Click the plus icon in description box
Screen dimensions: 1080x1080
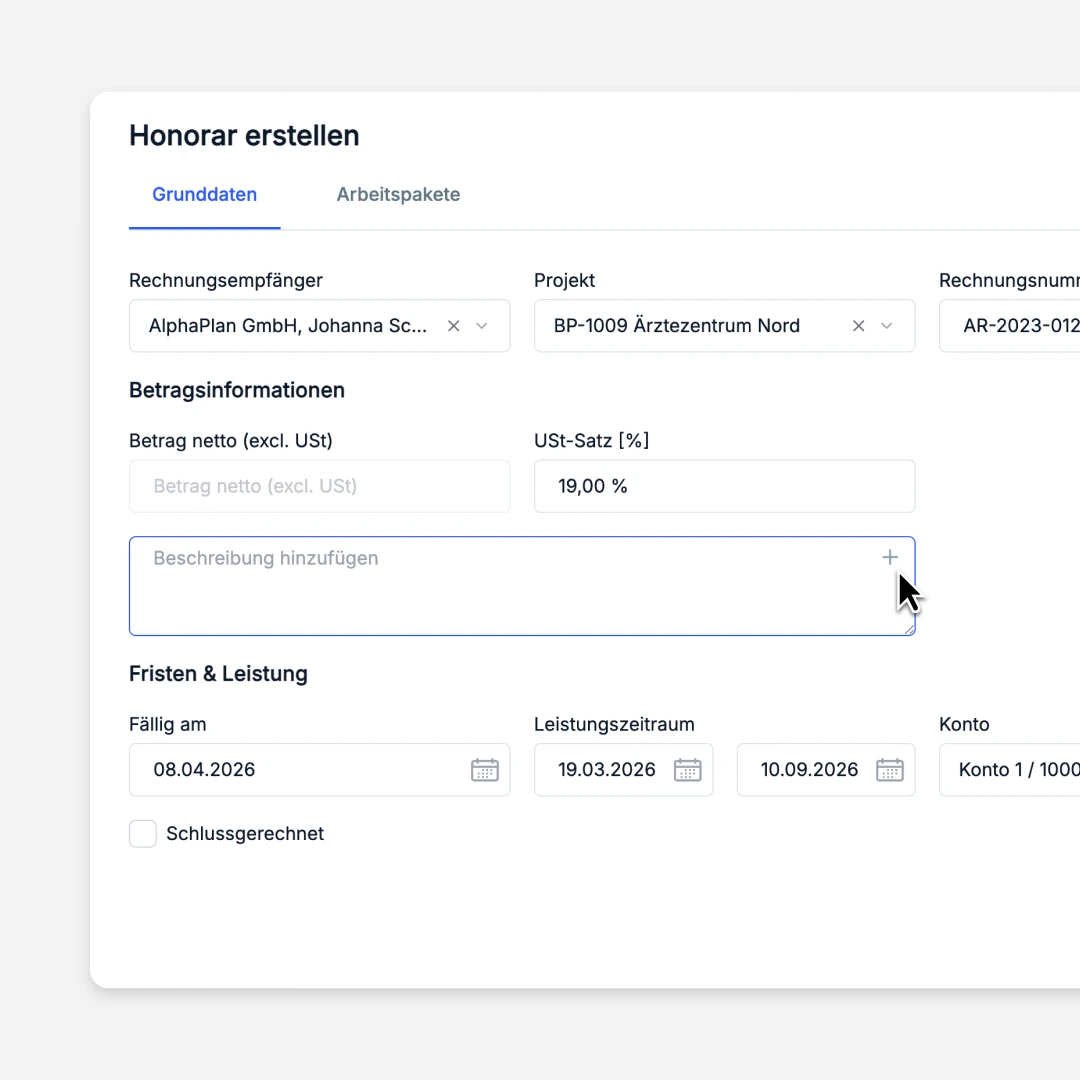tap(890, 557)
